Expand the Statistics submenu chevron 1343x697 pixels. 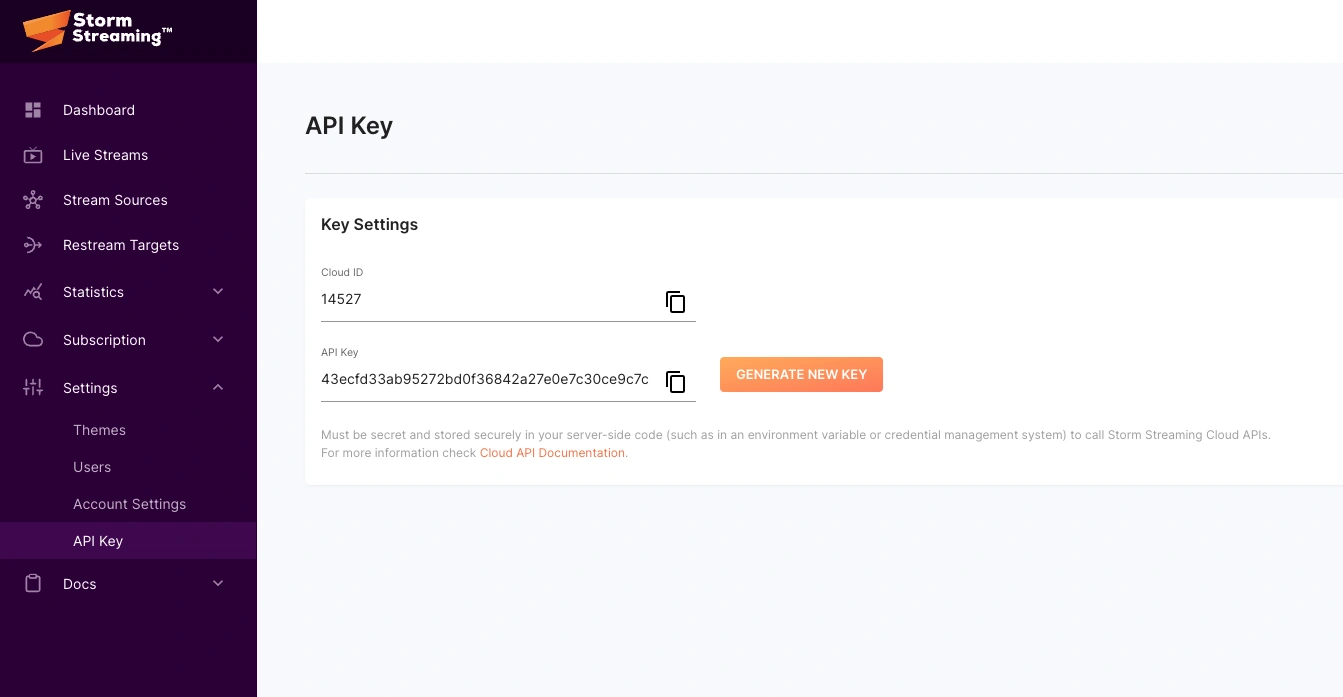tap(218, 292)
